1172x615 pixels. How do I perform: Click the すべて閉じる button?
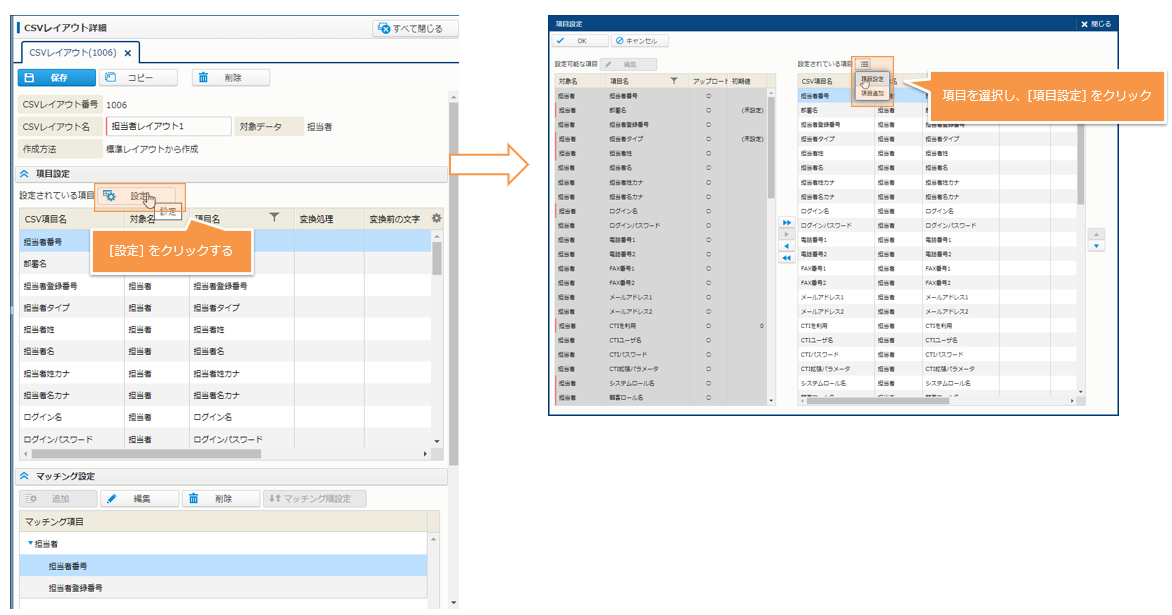point(414,29)
